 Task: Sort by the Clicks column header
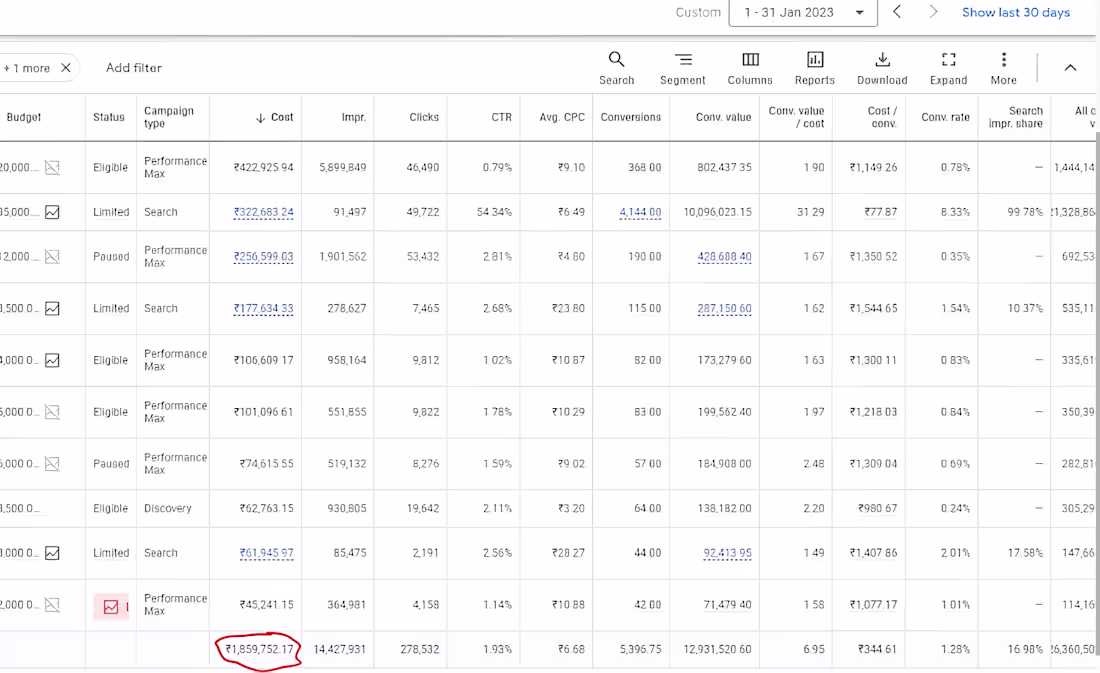pyautogui.click(x=424, y=117)
